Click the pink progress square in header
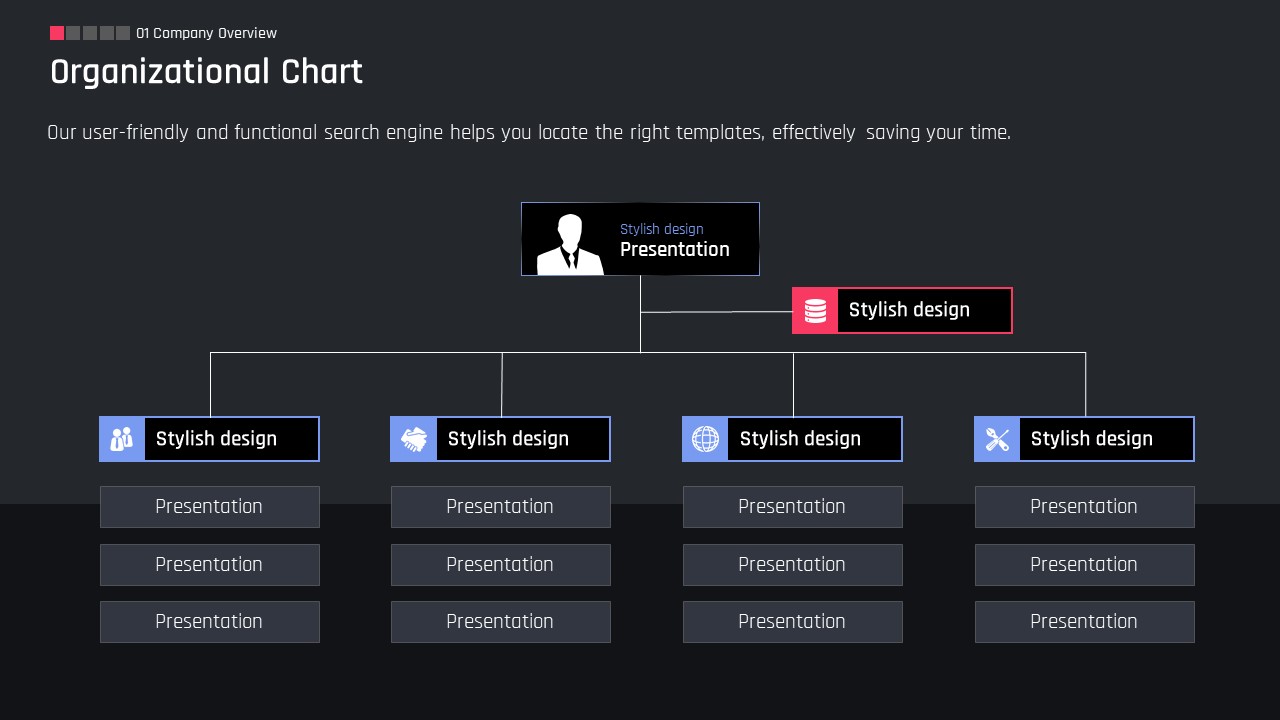The height and width of the screenshot is (720, 1280). coord(57,33)
